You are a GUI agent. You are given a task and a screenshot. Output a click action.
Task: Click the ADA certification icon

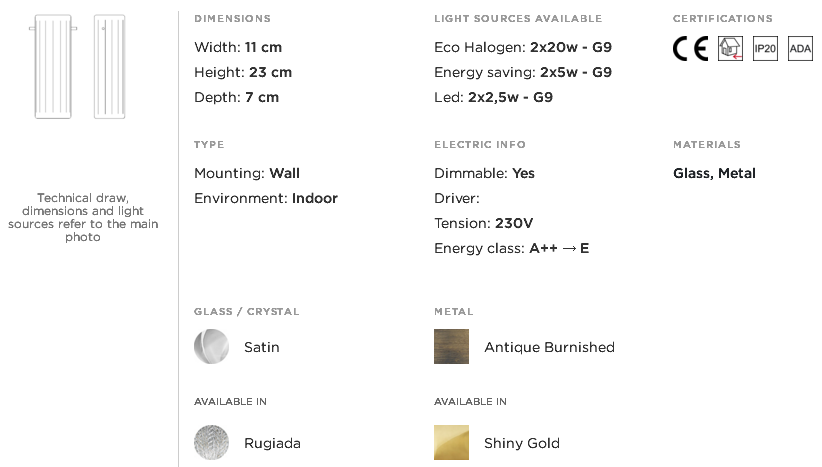coord(800,49)
